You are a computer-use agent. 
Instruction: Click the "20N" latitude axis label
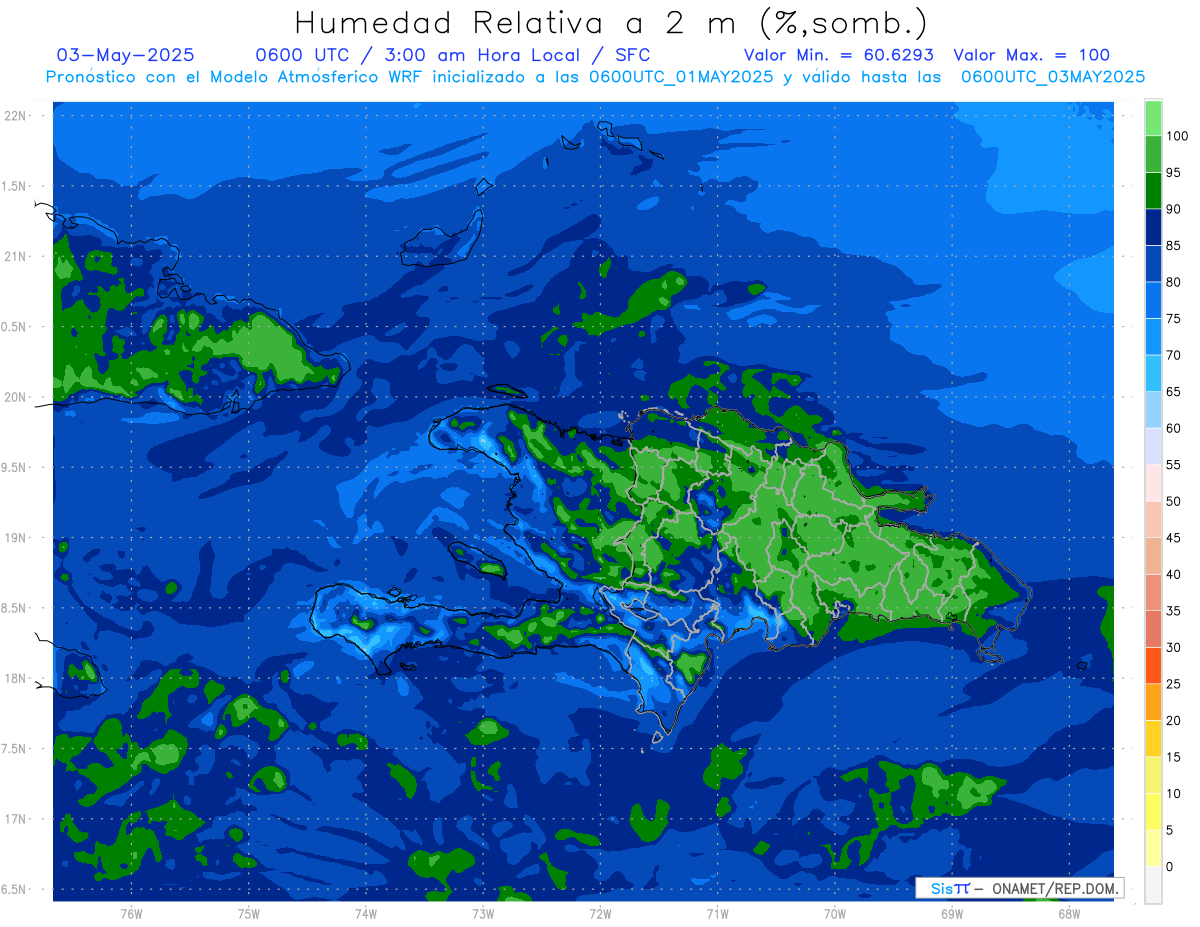point(14,397)
